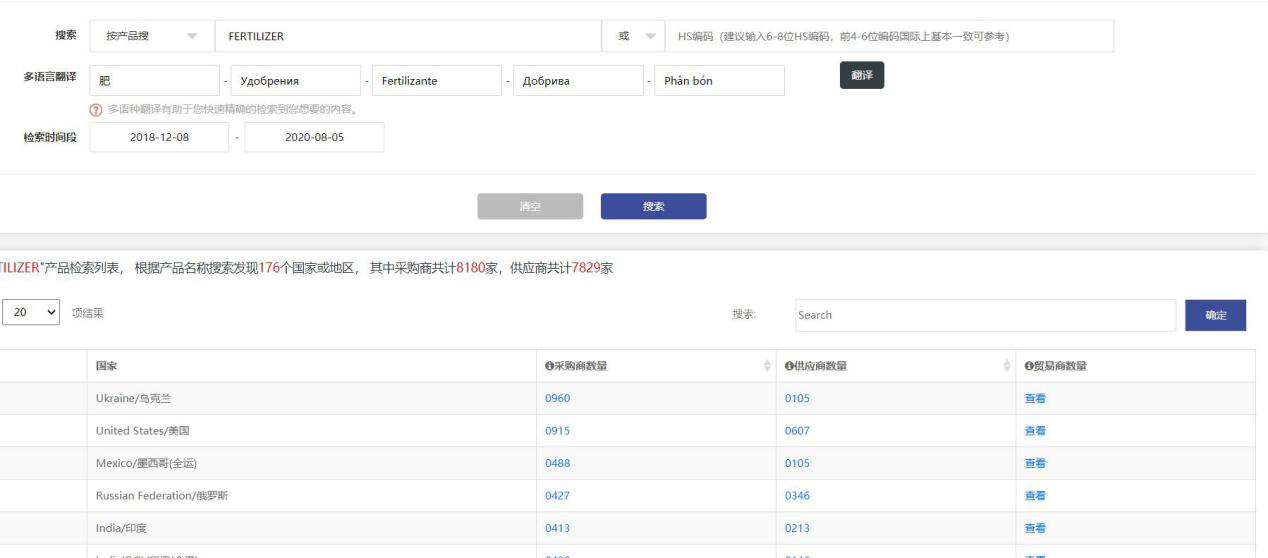Viewport: 1268px width, 558px height.
Task: Click the dark 翻译 translate button
Action: pos(861,76)
